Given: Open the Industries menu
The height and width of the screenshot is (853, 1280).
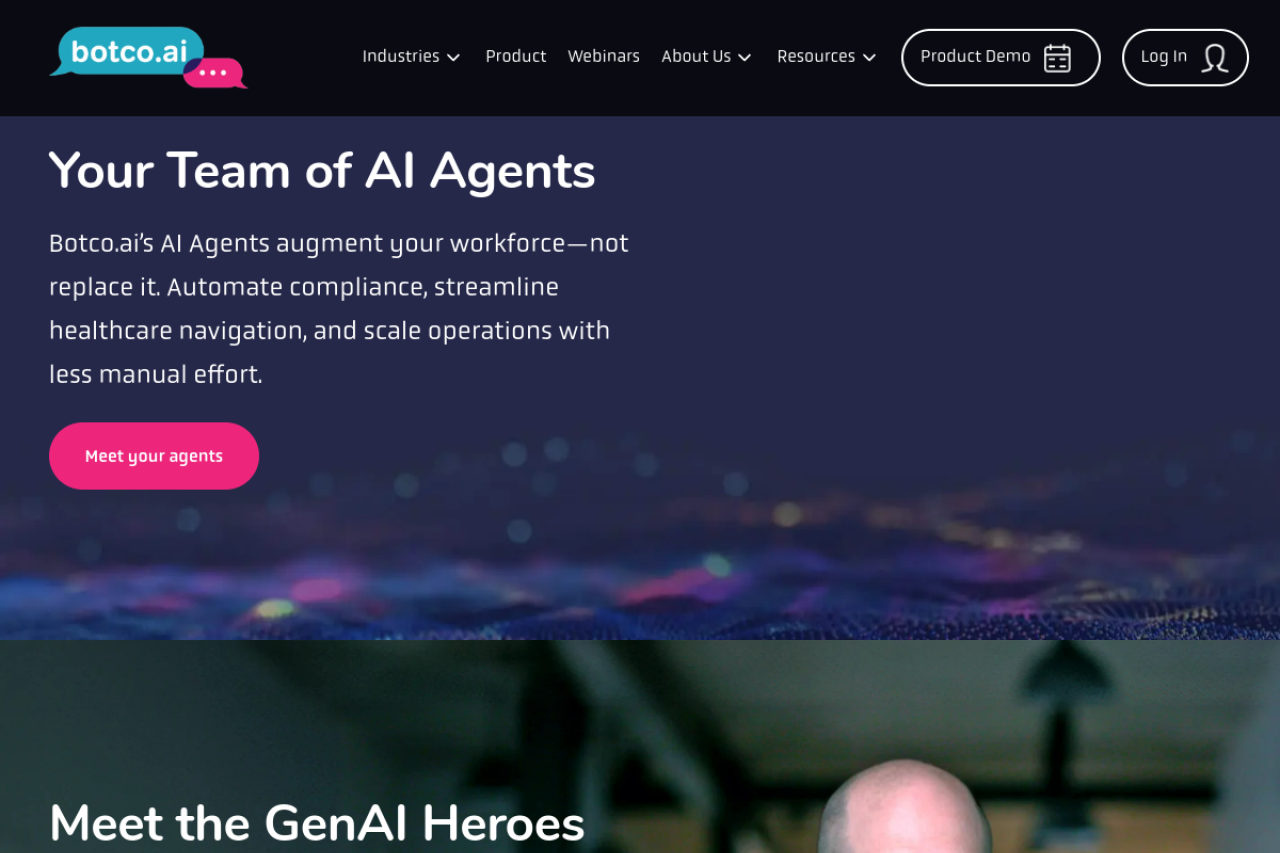Looking at the screenshot, I should (411, 57).
